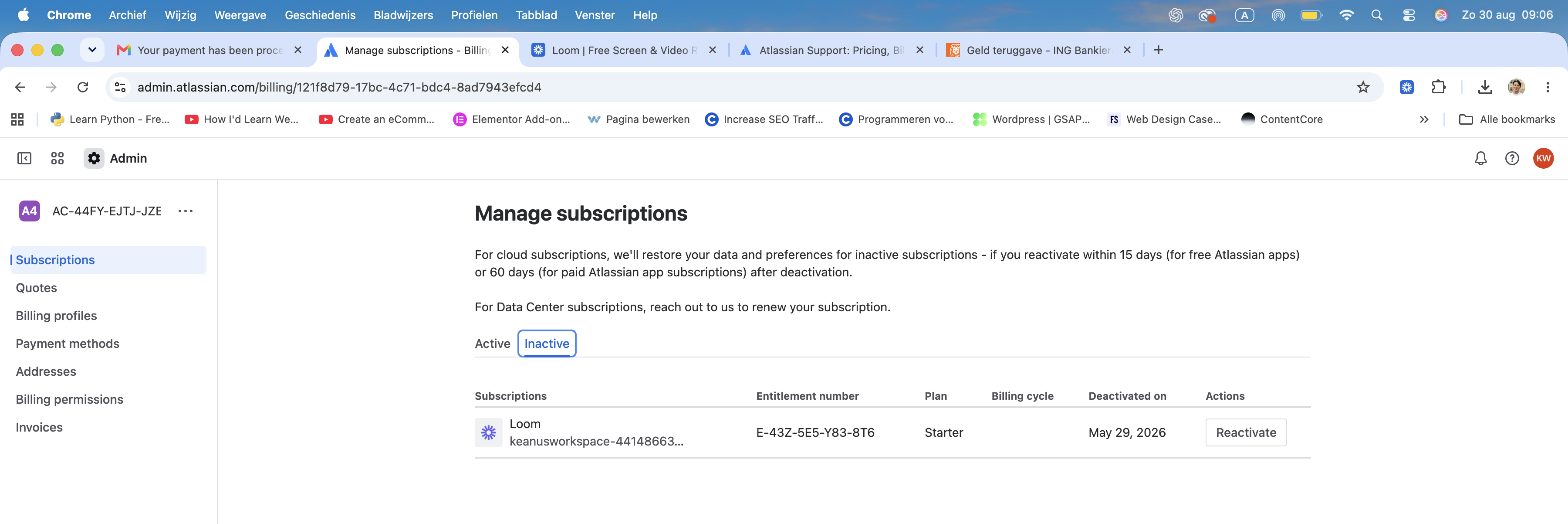Go back to previous page
Screen dimensions: 1568x524
click(x=20, y=87)
